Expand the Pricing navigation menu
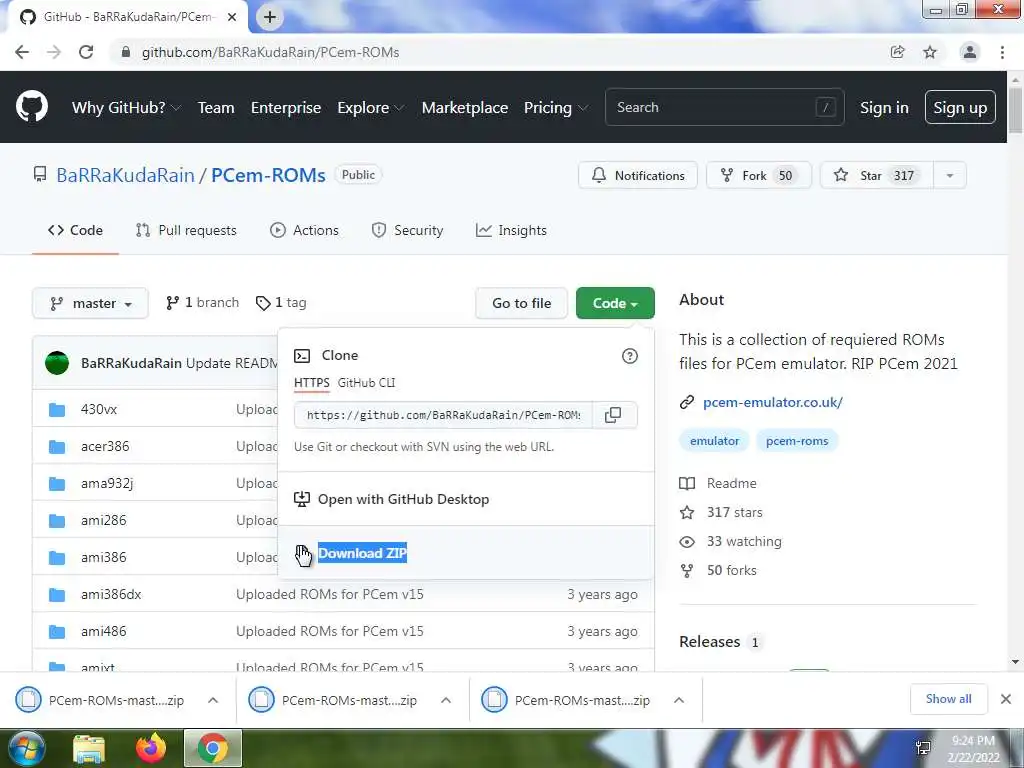The image size is (1024, 768). (x=556, y=108)
